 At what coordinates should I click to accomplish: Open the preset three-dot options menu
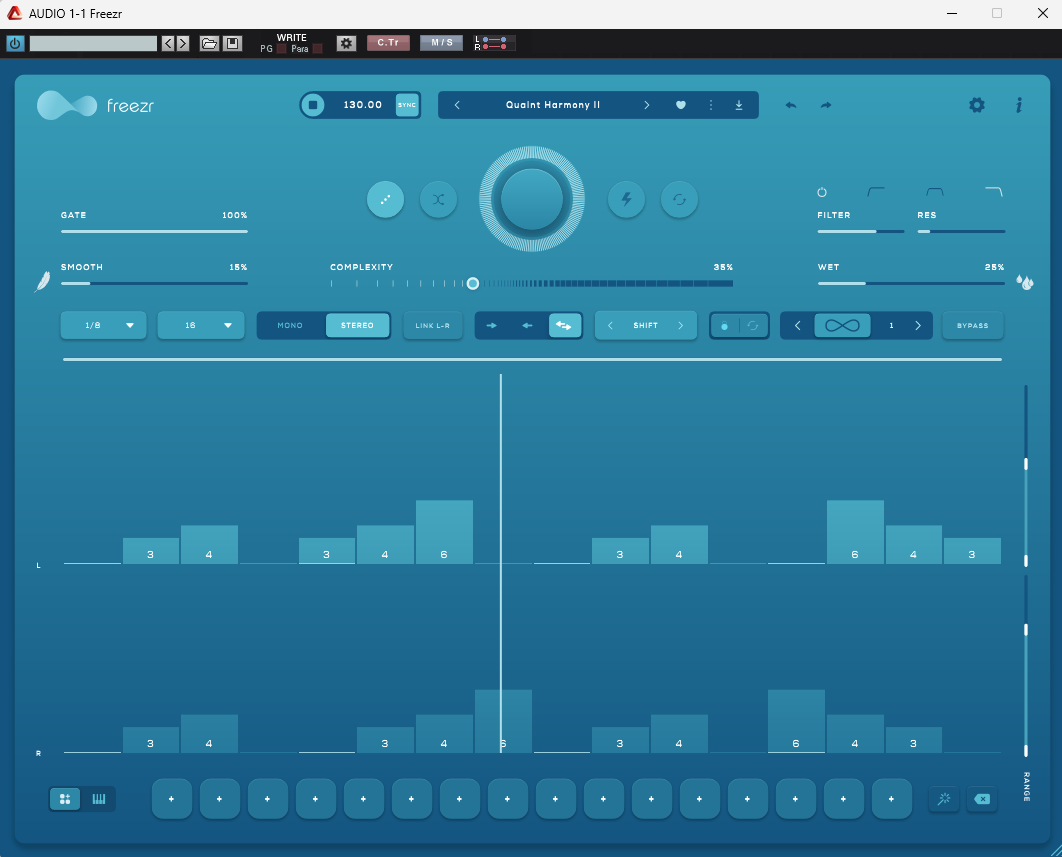(x=710, y=105)
